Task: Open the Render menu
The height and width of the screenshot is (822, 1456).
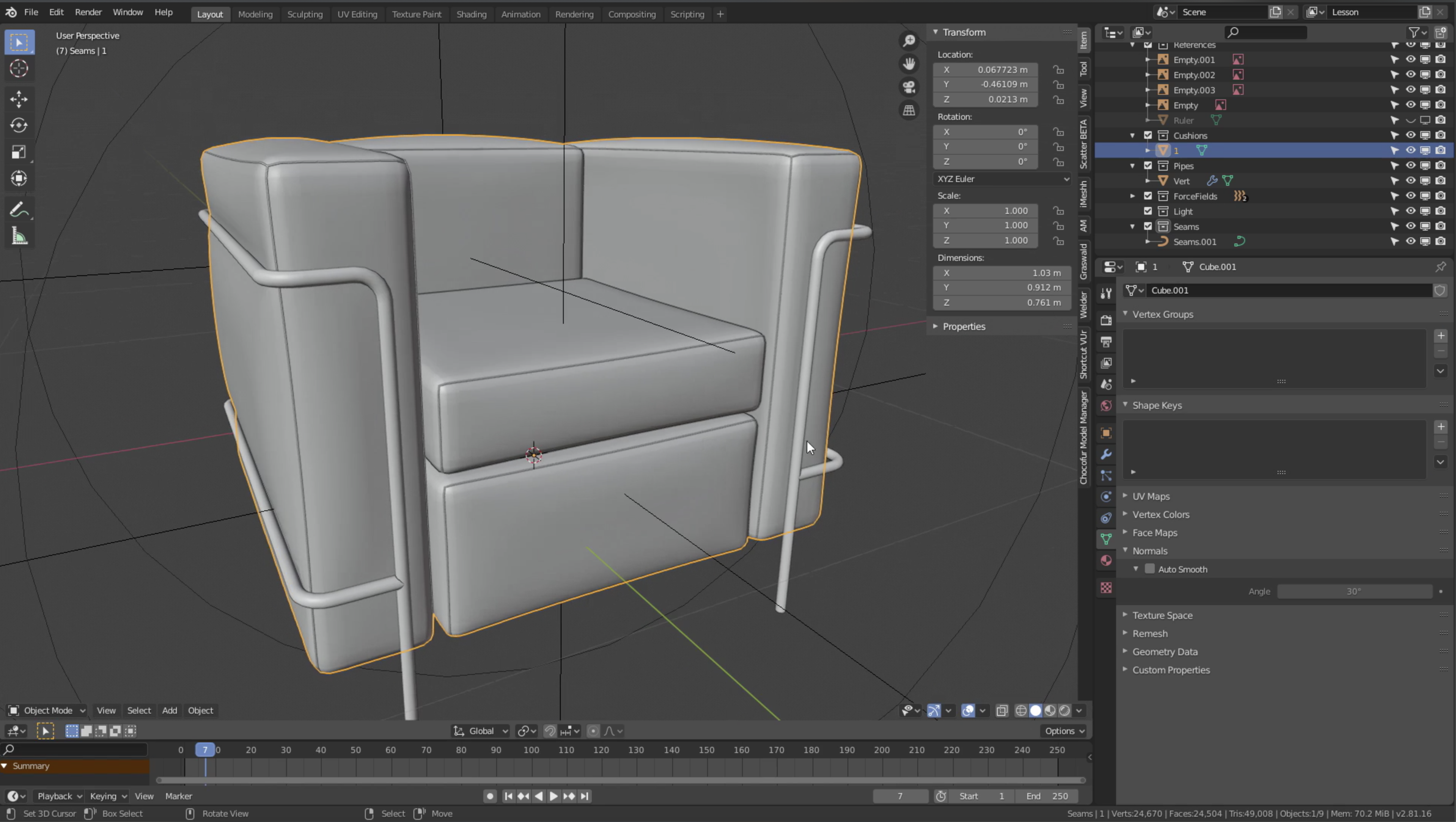Action: 89,12
